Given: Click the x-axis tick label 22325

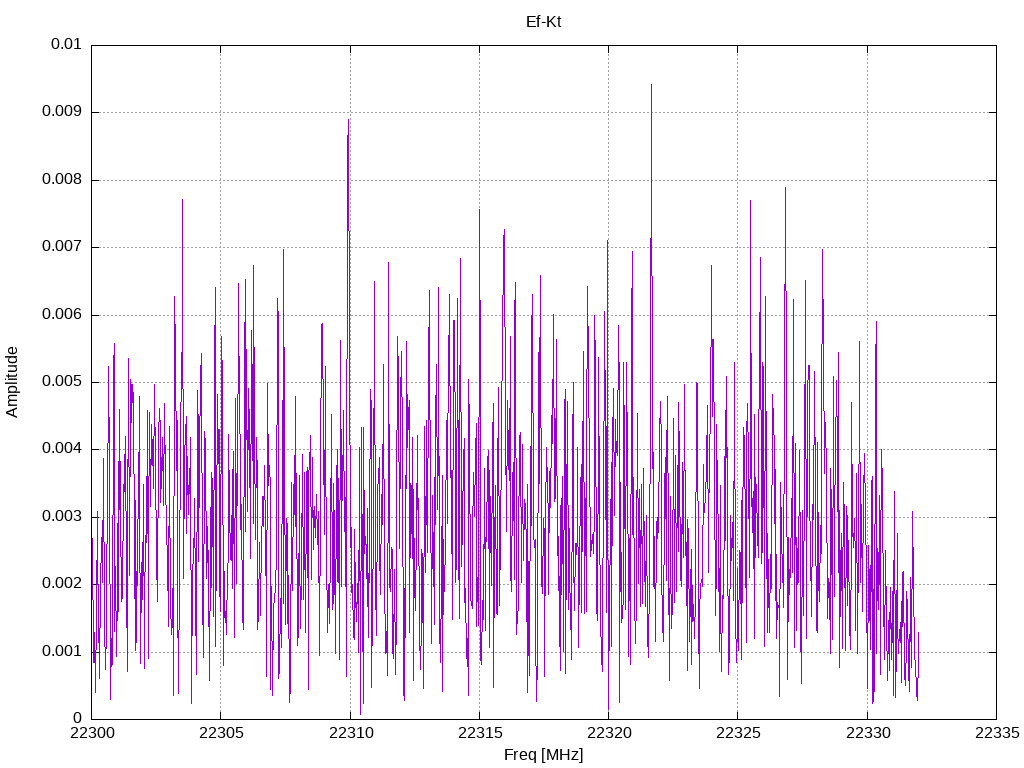Looking at the screenshot, I should (738, 733).
